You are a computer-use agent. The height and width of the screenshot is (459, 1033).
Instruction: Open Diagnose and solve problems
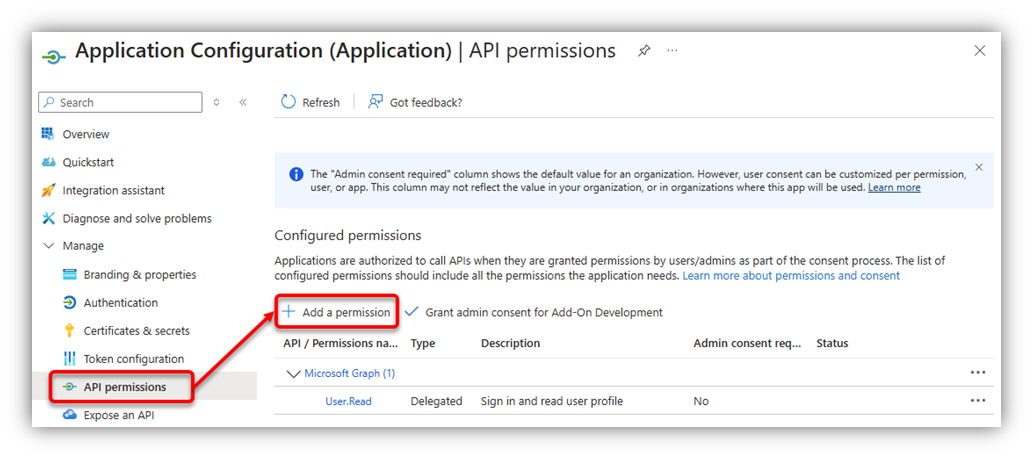[137, 218]
